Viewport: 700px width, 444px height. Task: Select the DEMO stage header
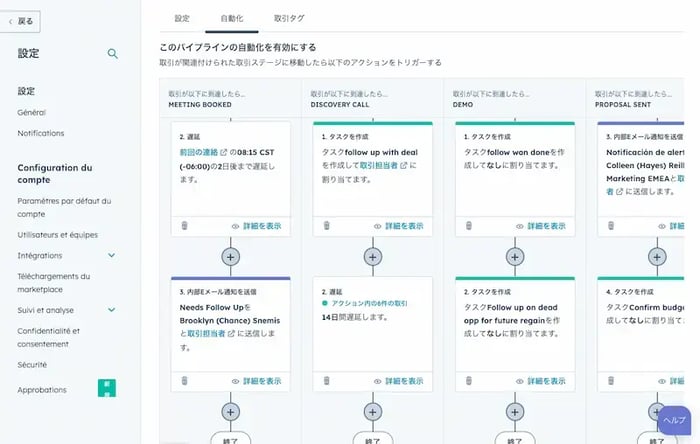point(462,104)
